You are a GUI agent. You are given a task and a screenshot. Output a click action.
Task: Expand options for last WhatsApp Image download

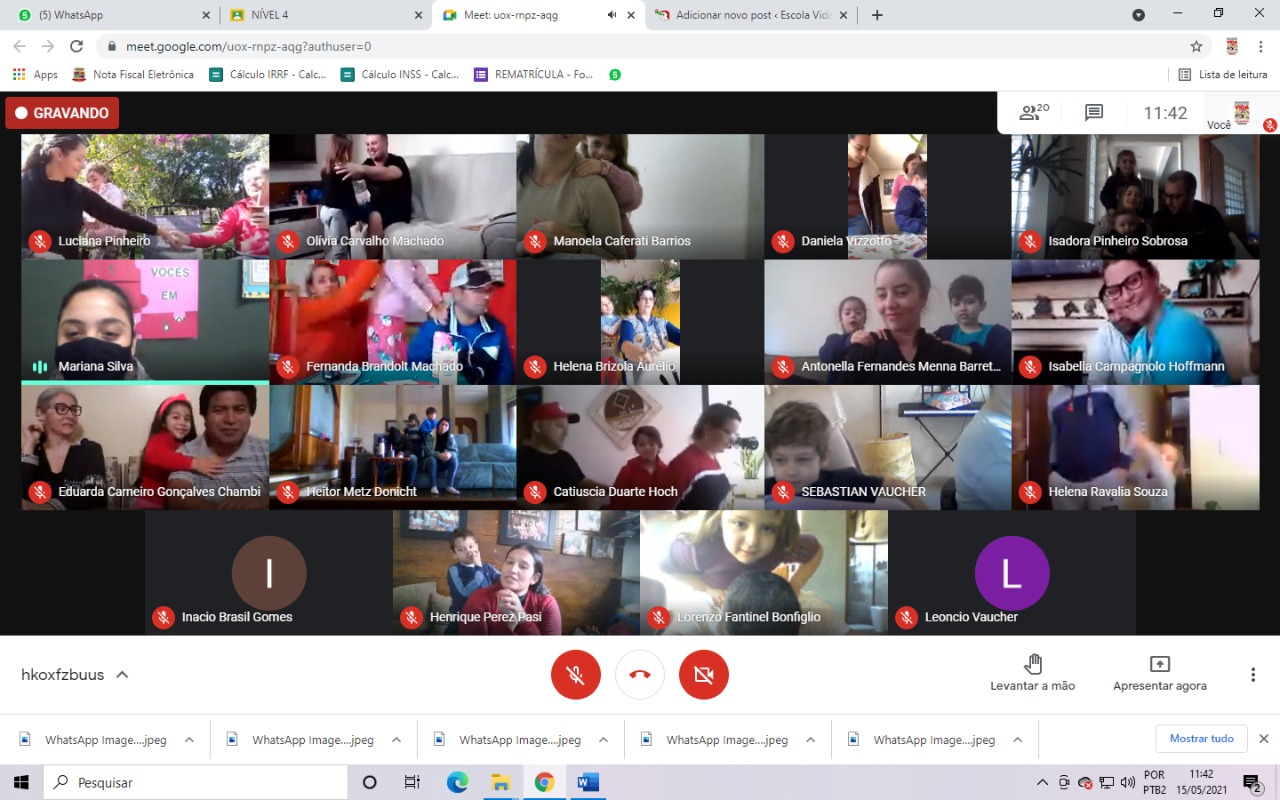(1017, 740)
